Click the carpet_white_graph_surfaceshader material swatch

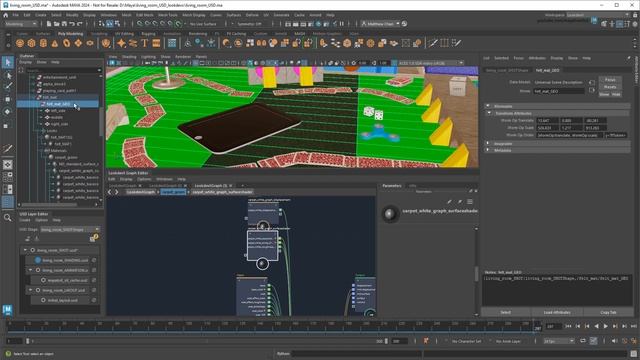pos(390,213)
